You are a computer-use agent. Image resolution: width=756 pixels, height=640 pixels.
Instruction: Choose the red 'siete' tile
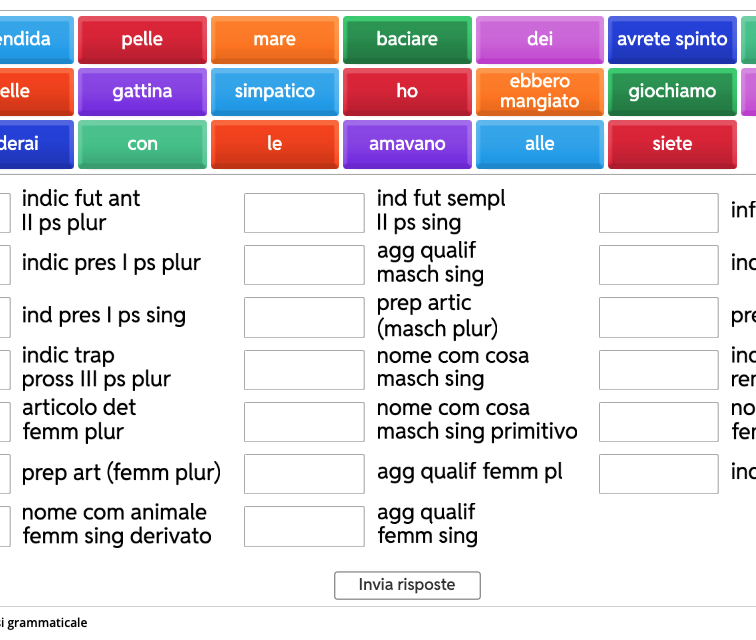[x=672, y=144]
